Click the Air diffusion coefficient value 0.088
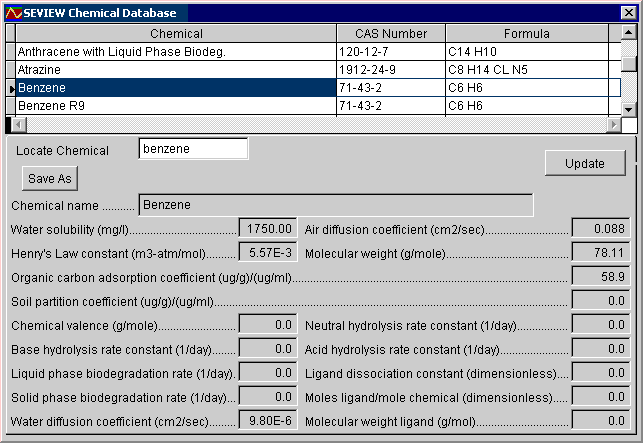643x443 pixels. coord(601,229)
